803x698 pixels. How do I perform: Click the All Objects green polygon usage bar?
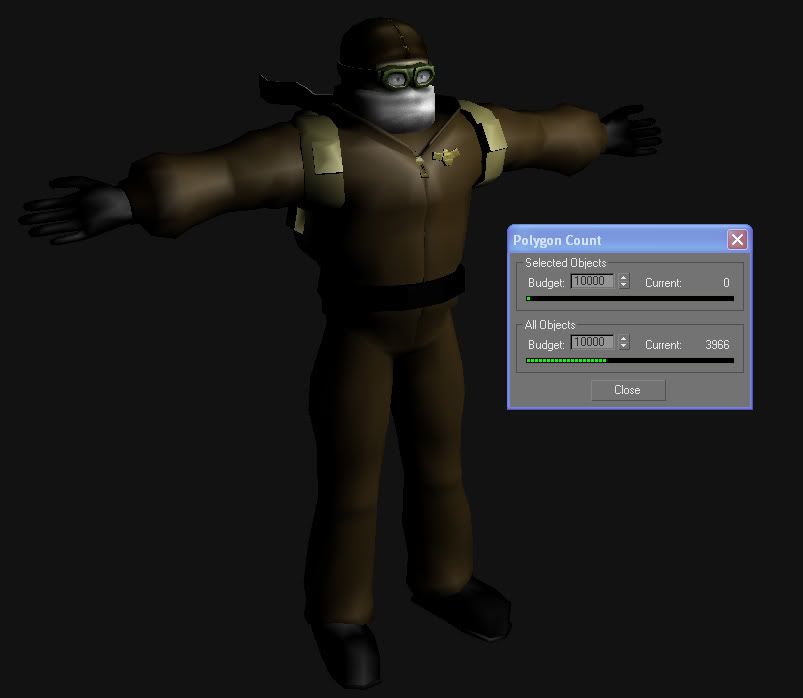point(567,361)
